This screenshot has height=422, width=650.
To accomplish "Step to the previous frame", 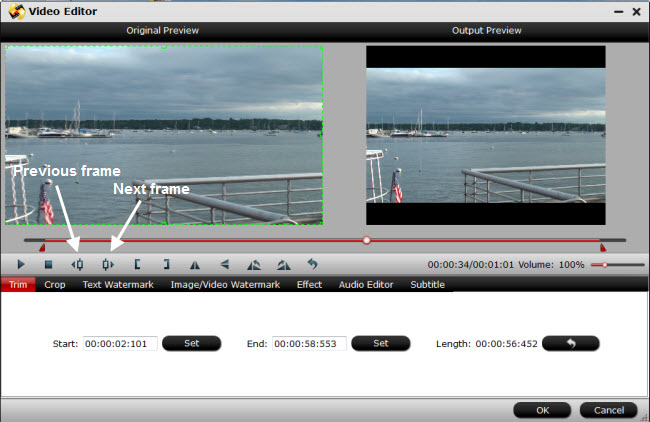I will 77,264.
